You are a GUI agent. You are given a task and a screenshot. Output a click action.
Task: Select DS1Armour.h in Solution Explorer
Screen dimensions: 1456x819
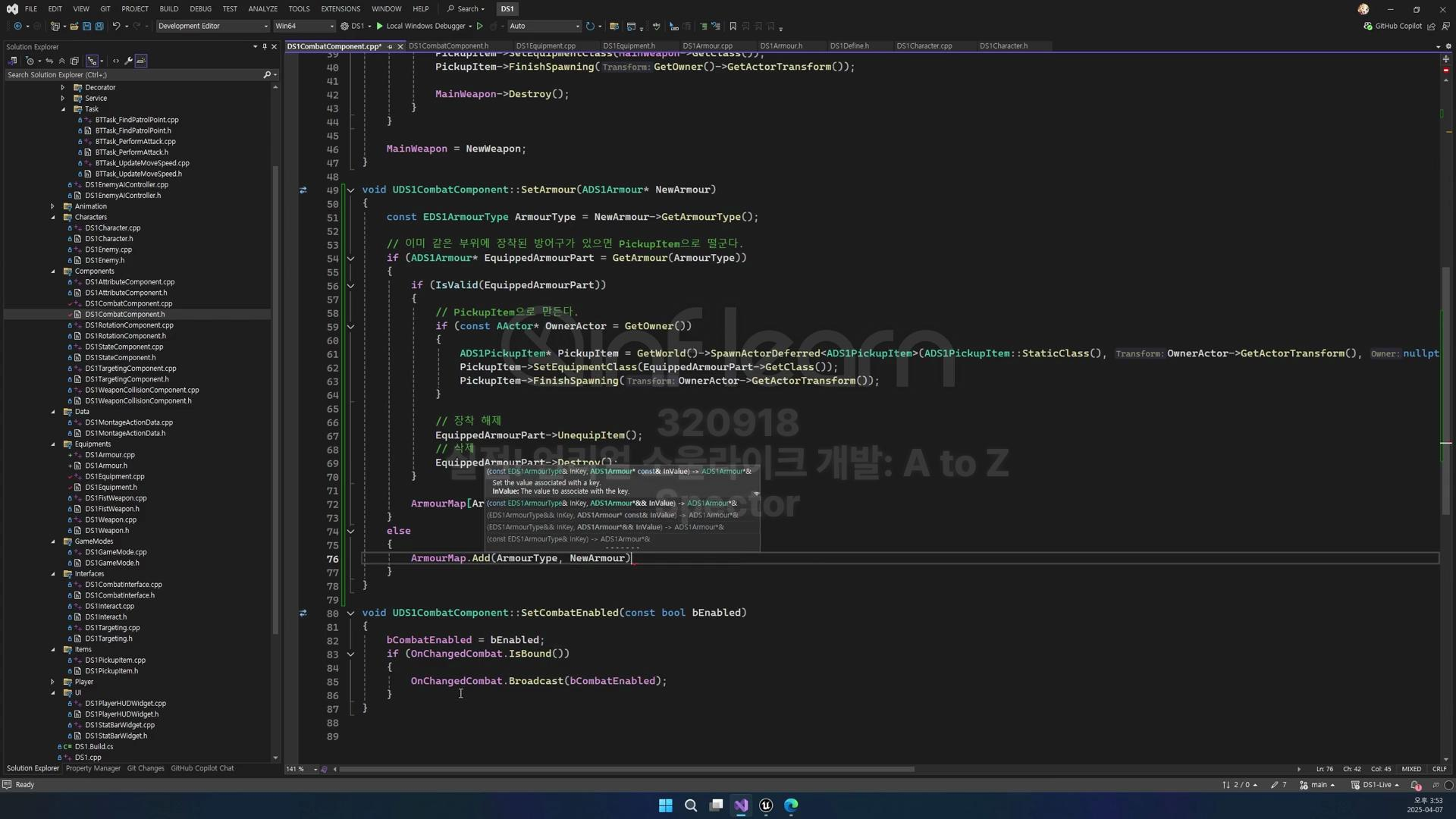[x=106, y=466]
